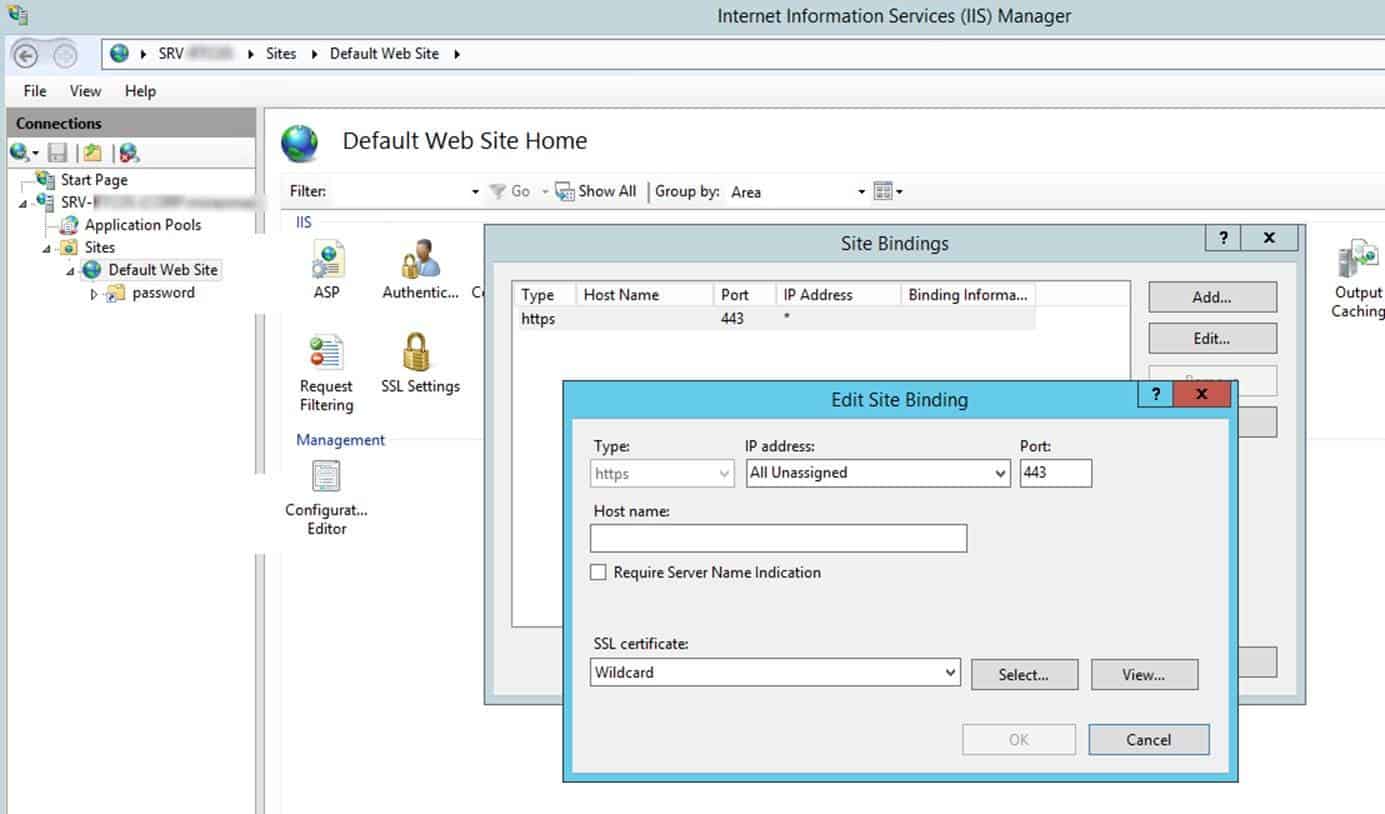Click Select... beside SSL certificate
This screenshot has height=814, width=1385.
[x=1024, y=675]
